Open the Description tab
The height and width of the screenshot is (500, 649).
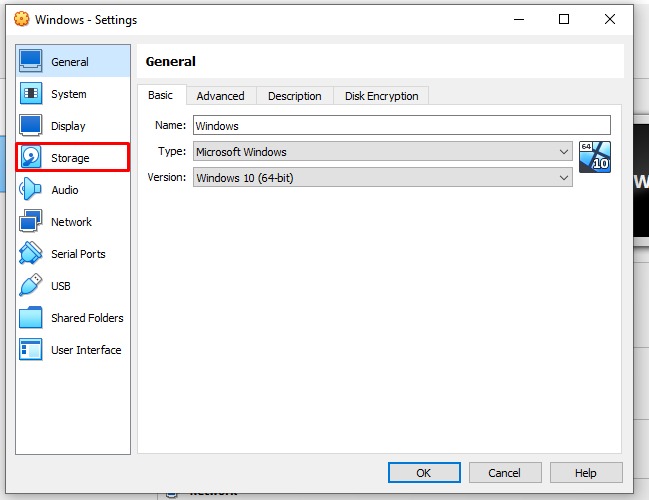(295, 96)
